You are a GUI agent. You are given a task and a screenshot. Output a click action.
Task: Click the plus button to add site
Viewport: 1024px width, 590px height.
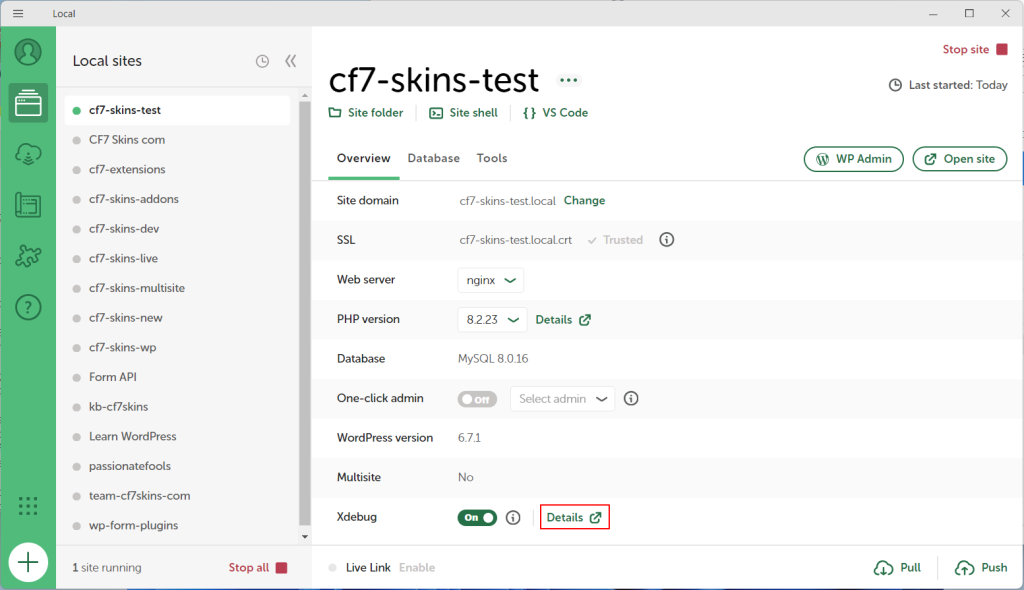(28, 563)
